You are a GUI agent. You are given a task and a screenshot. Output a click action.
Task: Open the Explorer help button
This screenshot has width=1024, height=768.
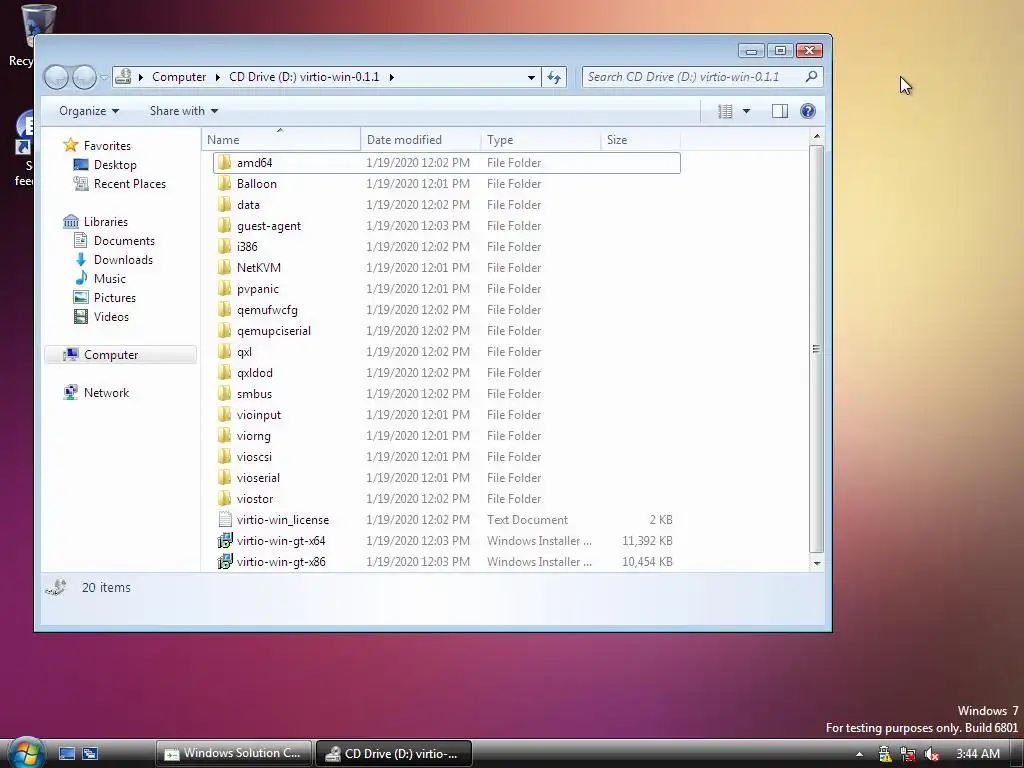(808, 111)
